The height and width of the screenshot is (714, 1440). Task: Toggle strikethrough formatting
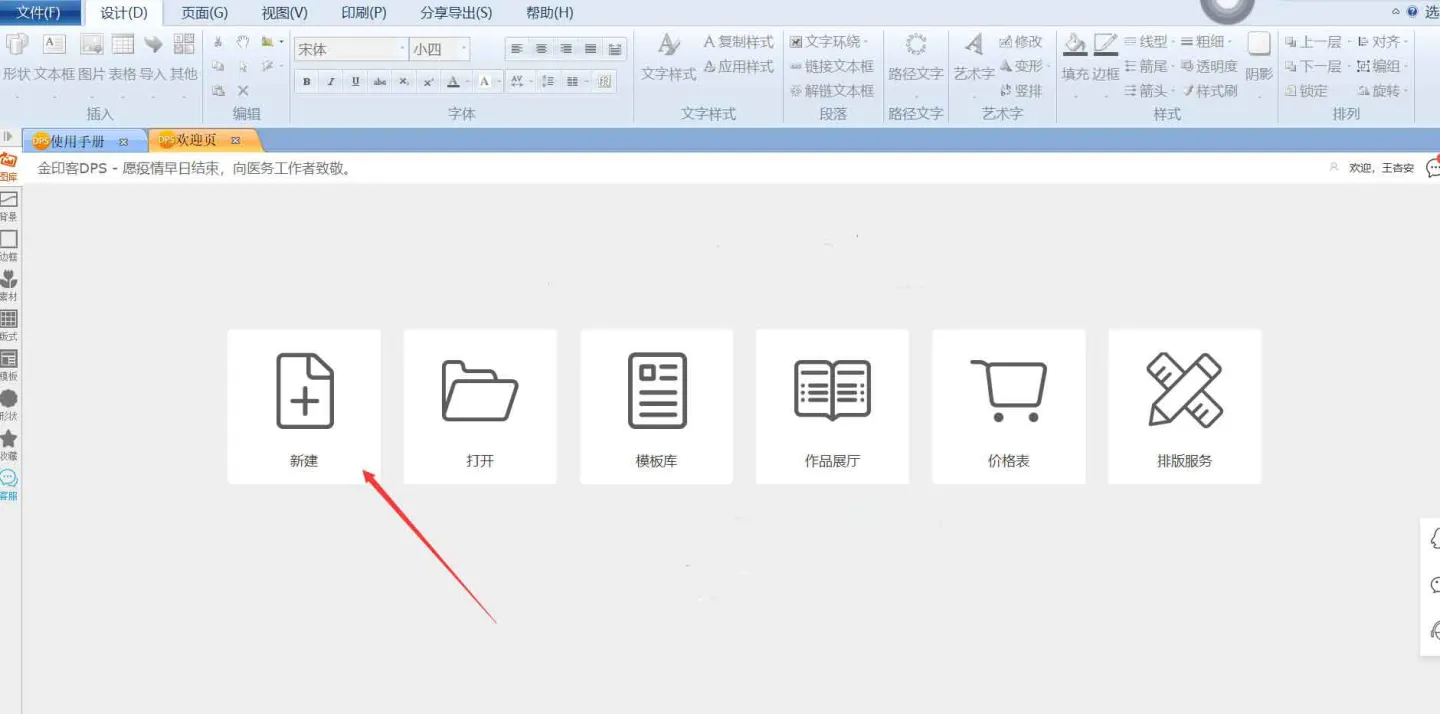379,81
